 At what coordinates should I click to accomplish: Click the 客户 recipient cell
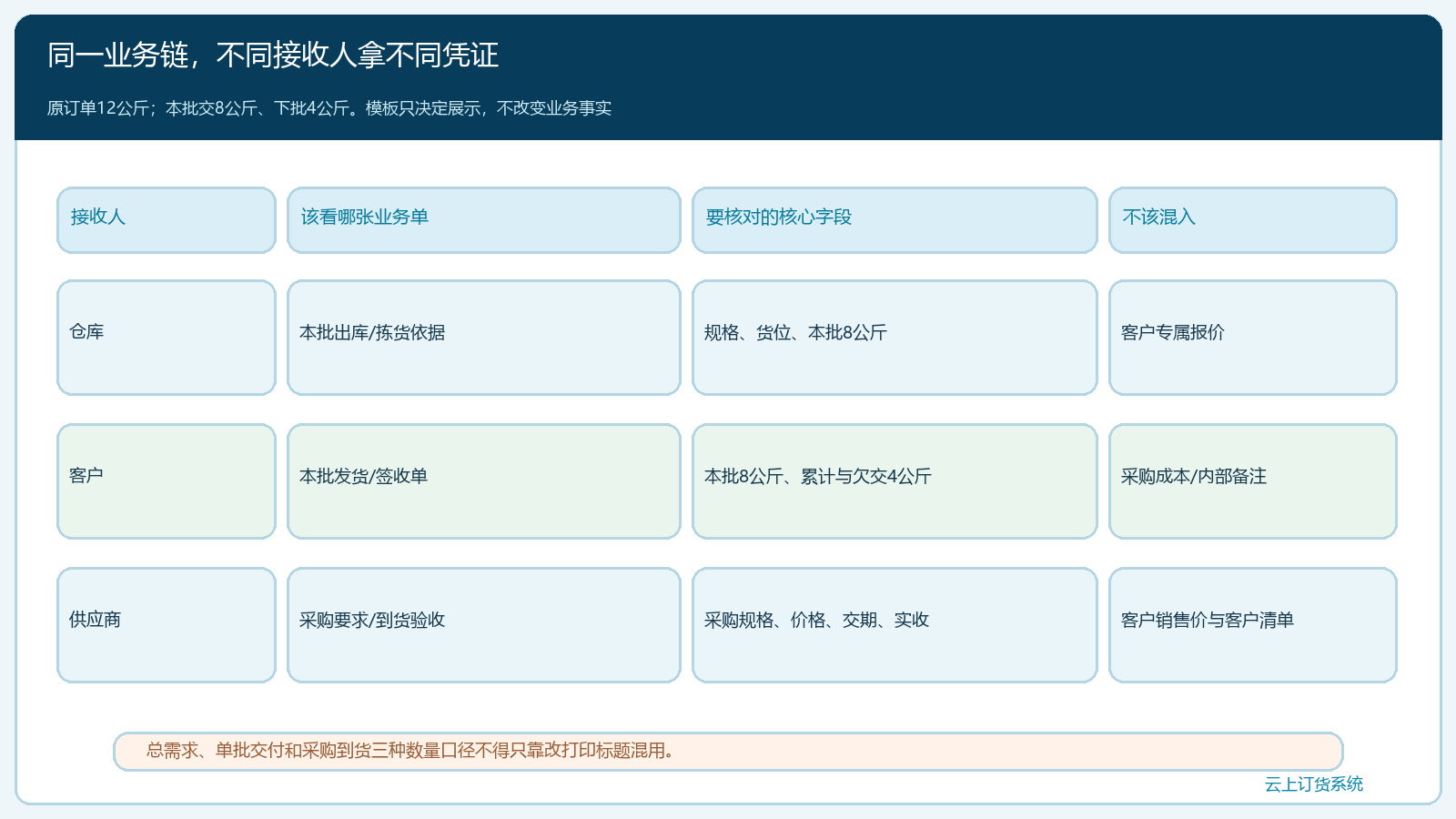(x=167, y=481)
